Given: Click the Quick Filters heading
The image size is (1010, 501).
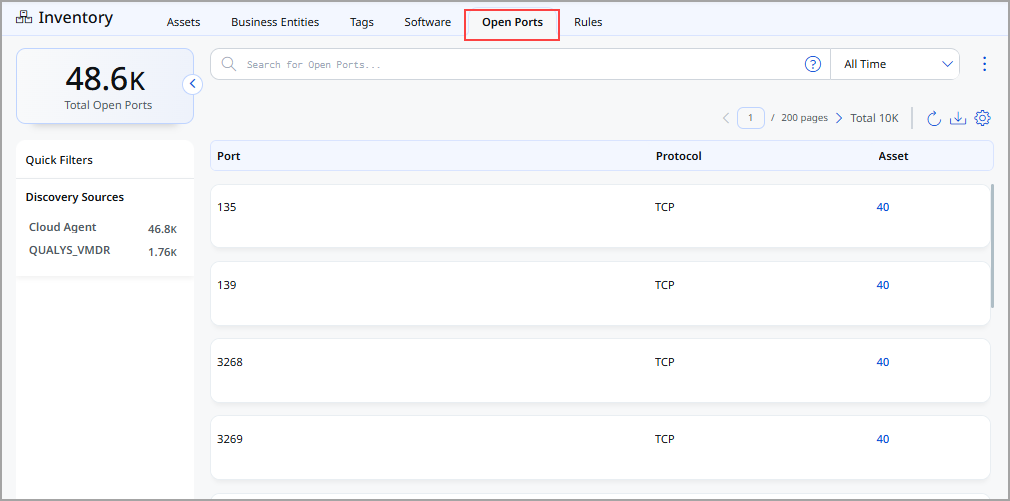Looking at the screenshot, I should [59, 160].
